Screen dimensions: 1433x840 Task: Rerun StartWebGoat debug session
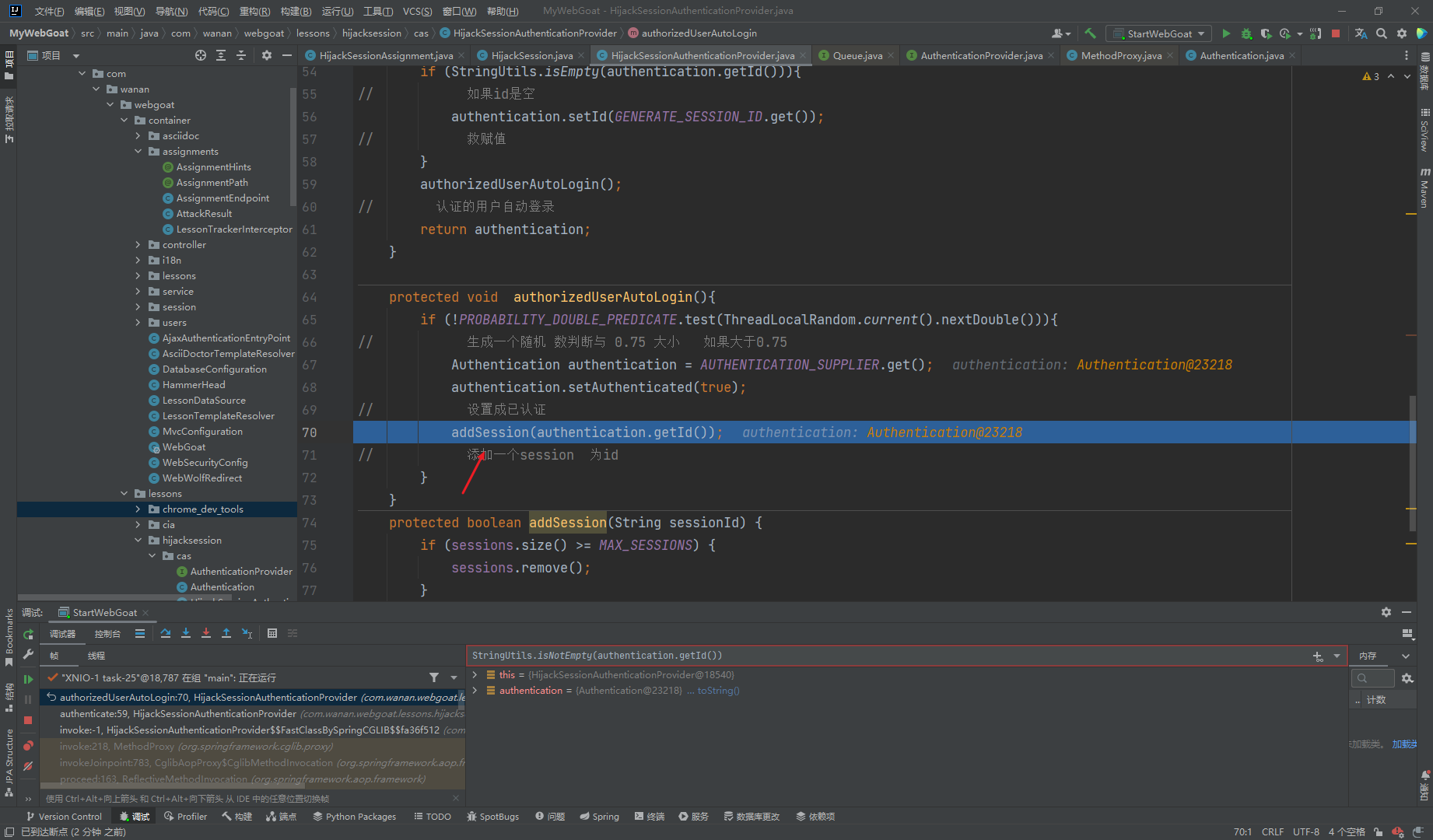tap(29, 635)
